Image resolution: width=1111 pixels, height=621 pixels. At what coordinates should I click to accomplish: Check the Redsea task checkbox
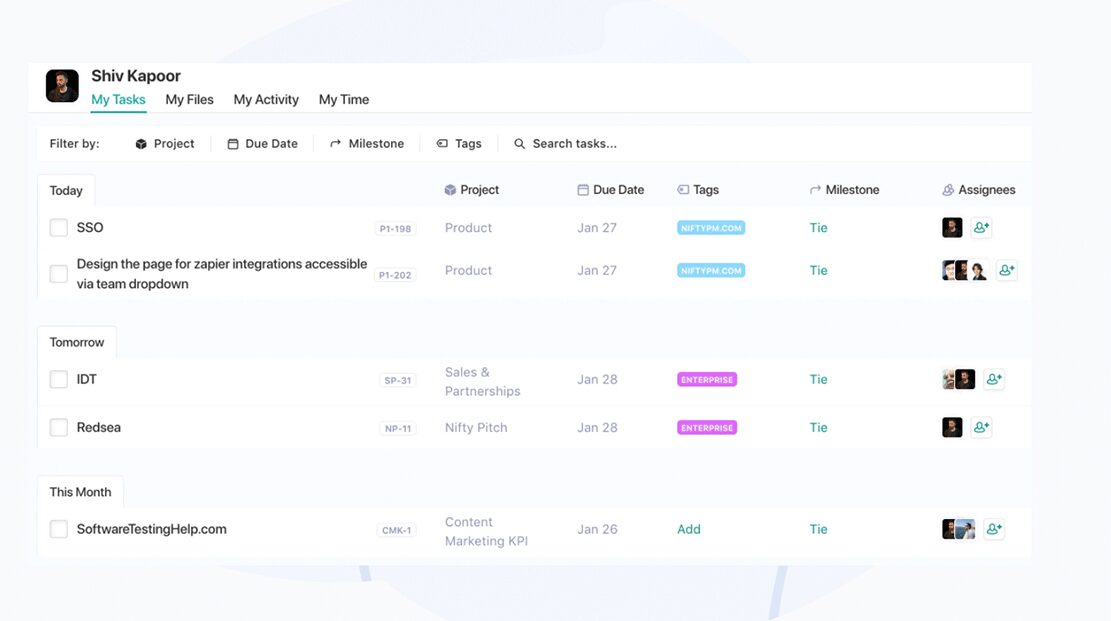tap(59, 427)
